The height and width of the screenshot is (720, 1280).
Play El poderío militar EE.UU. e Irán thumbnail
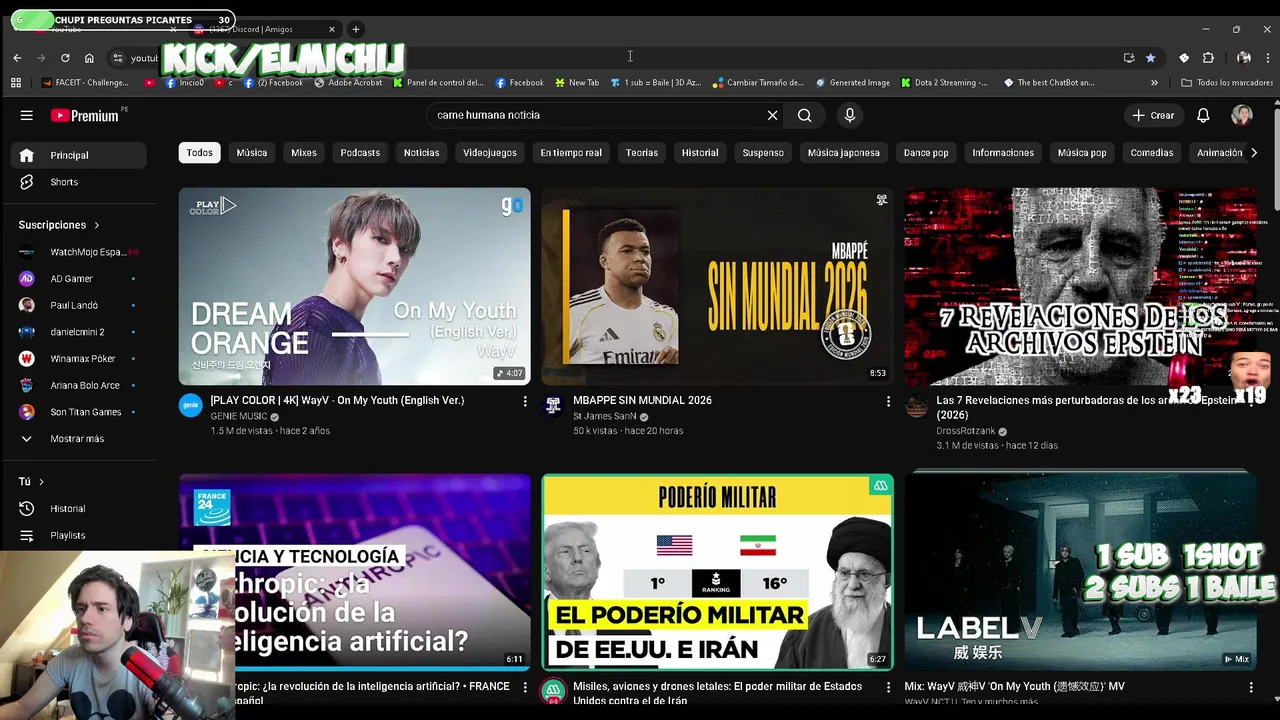(717, 571)
